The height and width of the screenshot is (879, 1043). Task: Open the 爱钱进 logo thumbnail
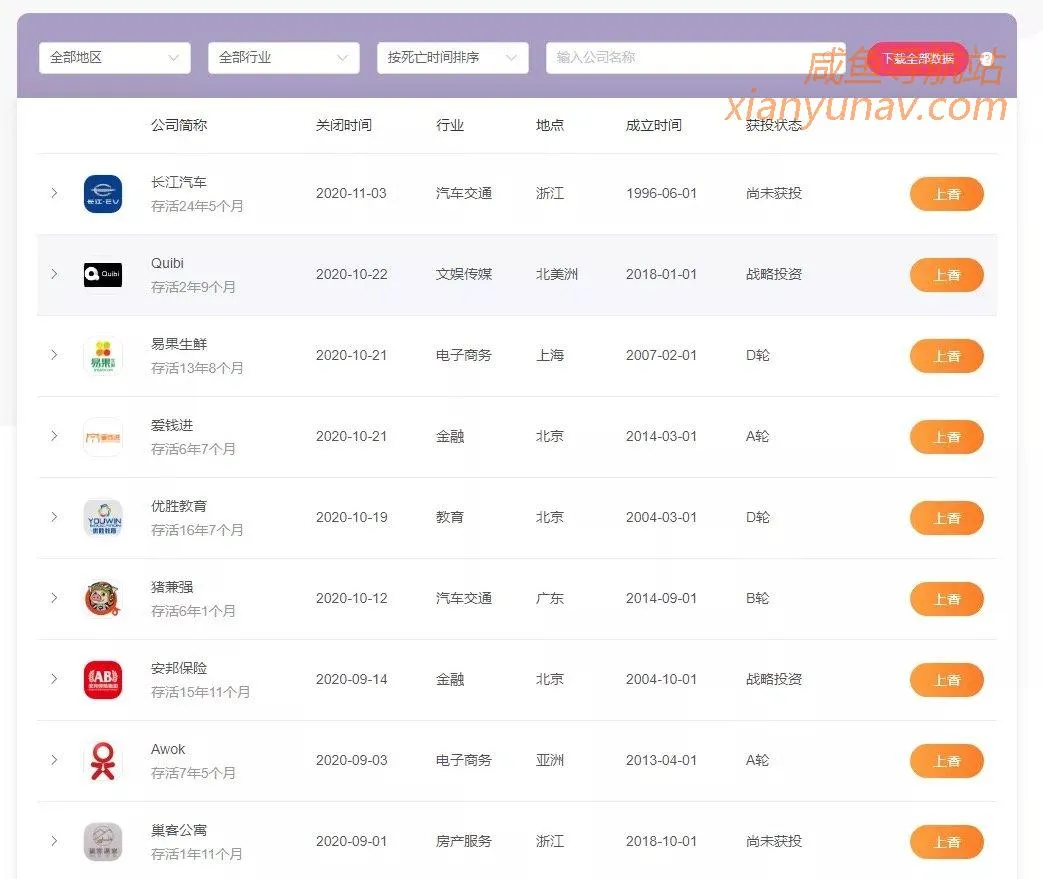102,437
